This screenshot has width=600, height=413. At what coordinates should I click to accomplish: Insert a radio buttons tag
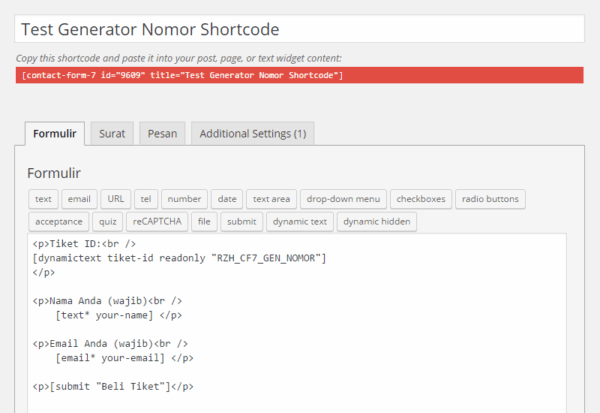point(490,199)
